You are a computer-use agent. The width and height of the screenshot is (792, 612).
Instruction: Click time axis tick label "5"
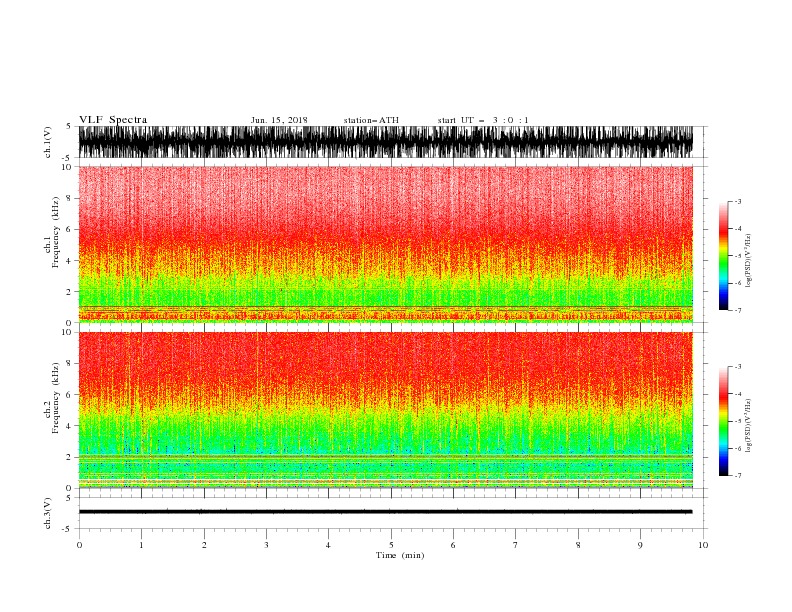[391, 545]
